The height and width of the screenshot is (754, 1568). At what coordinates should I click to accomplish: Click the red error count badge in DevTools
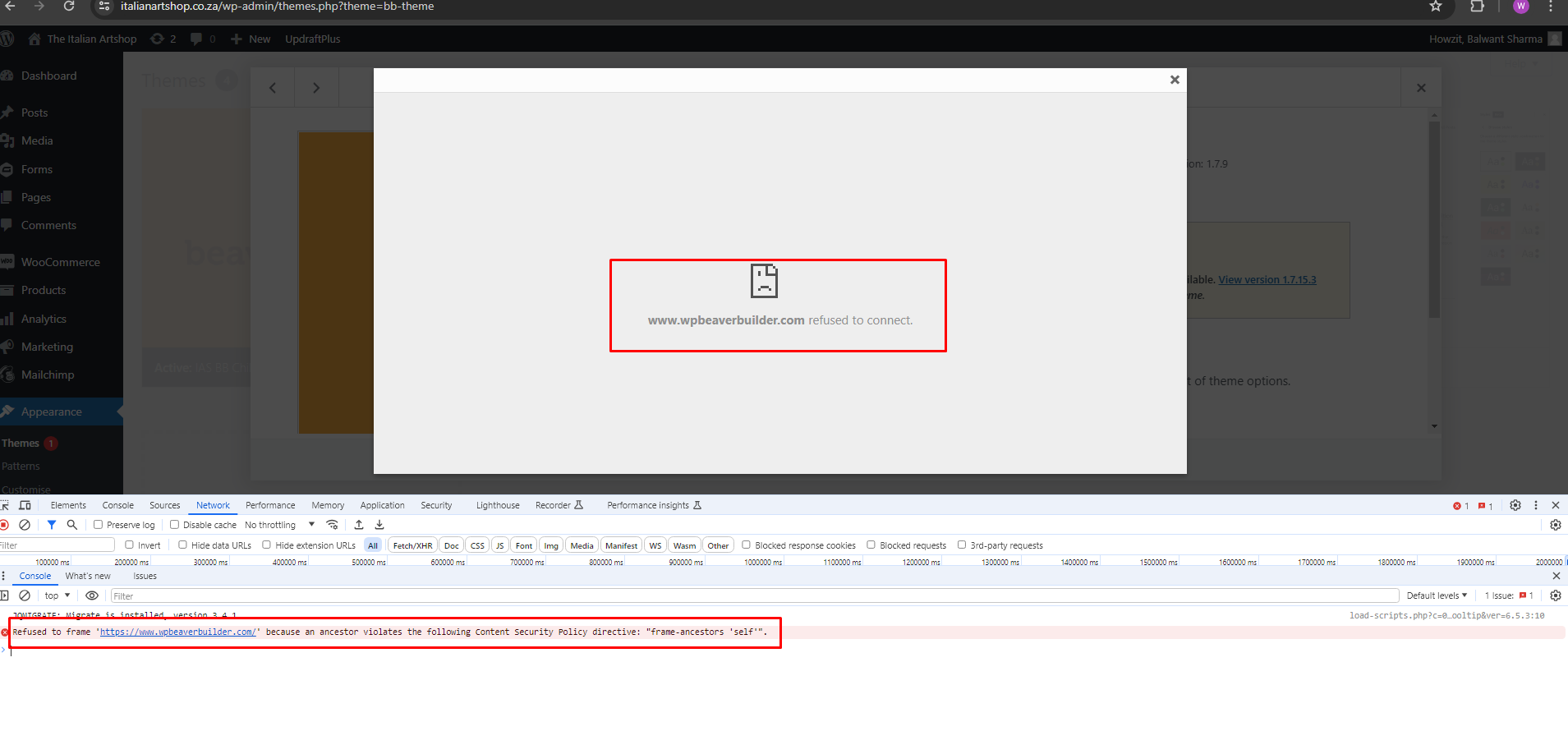[1461, 506]
